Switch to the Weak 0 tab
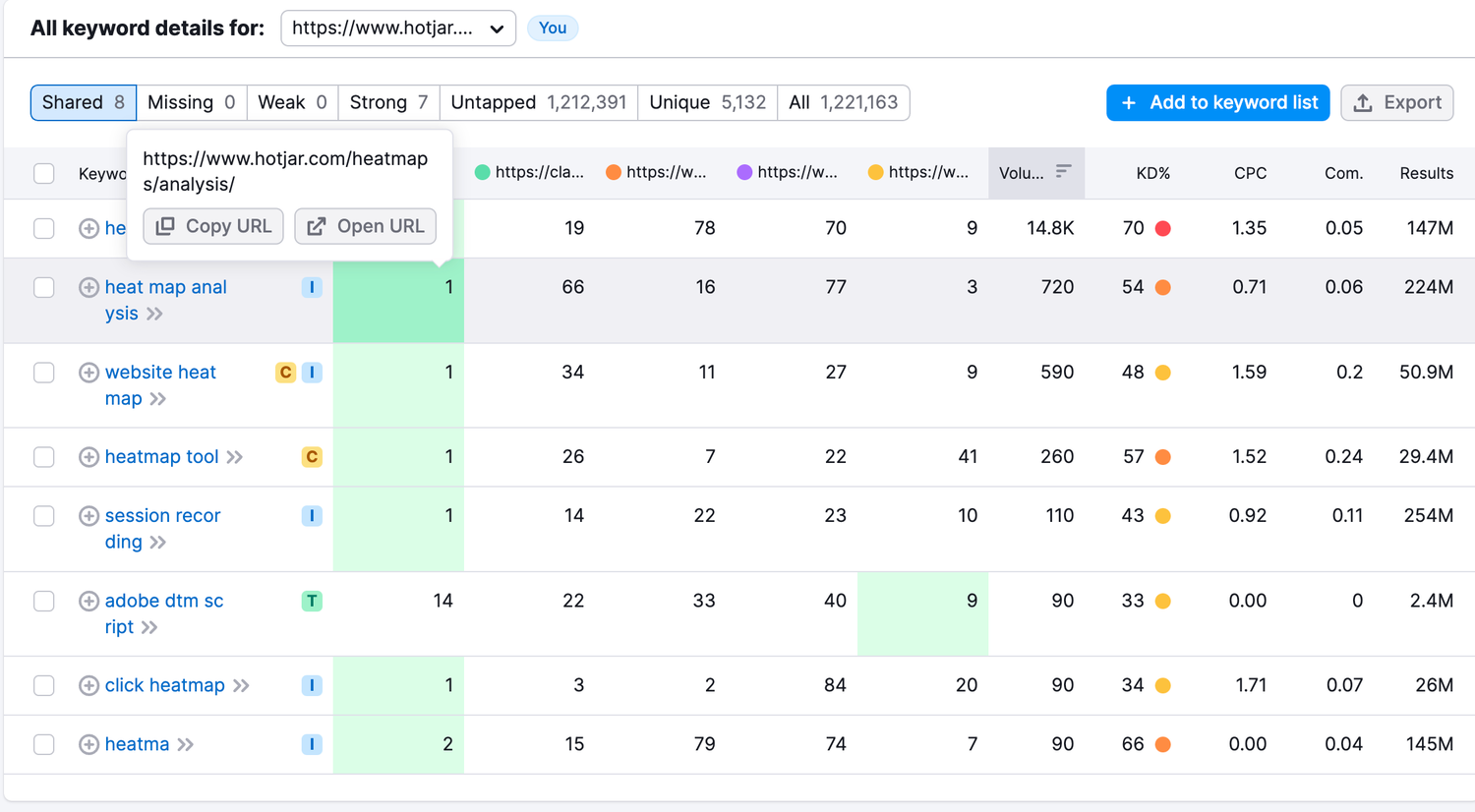 [292, 102]
